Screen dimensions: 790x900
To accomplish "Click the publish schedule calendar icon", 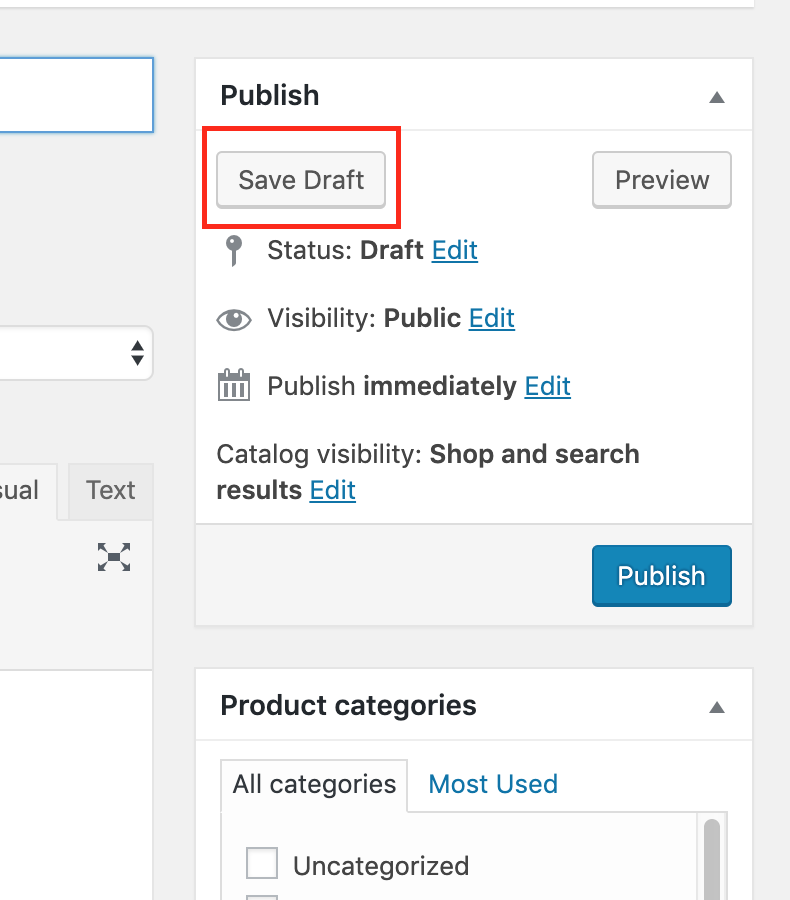I will (x=233, y=386).
